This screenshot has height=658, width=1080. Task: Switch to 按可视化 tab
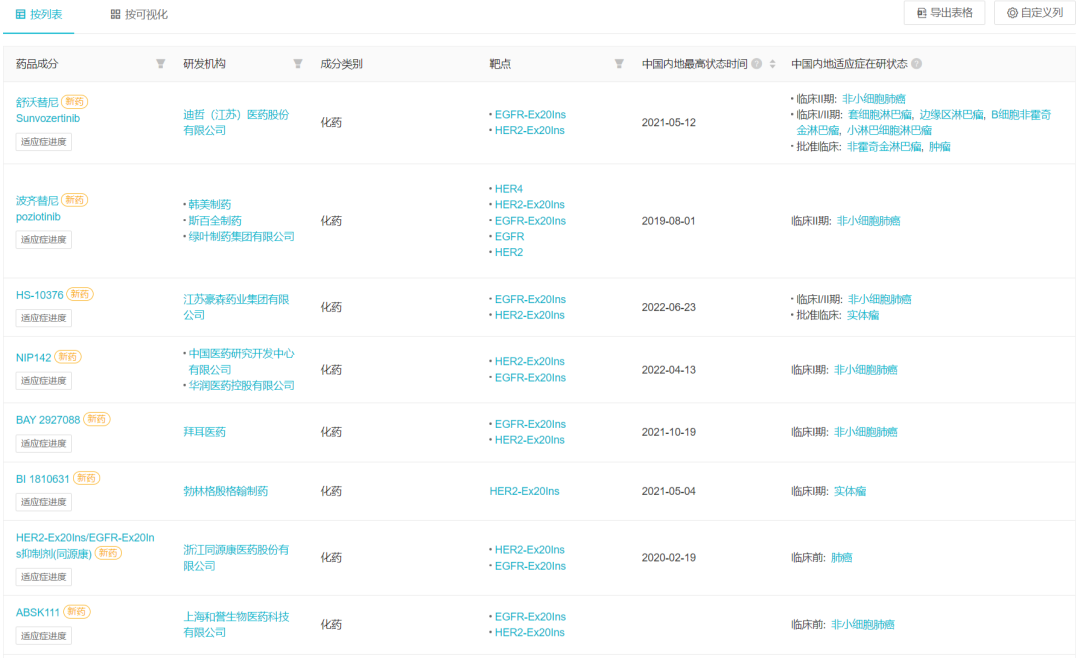coord(139,14)
